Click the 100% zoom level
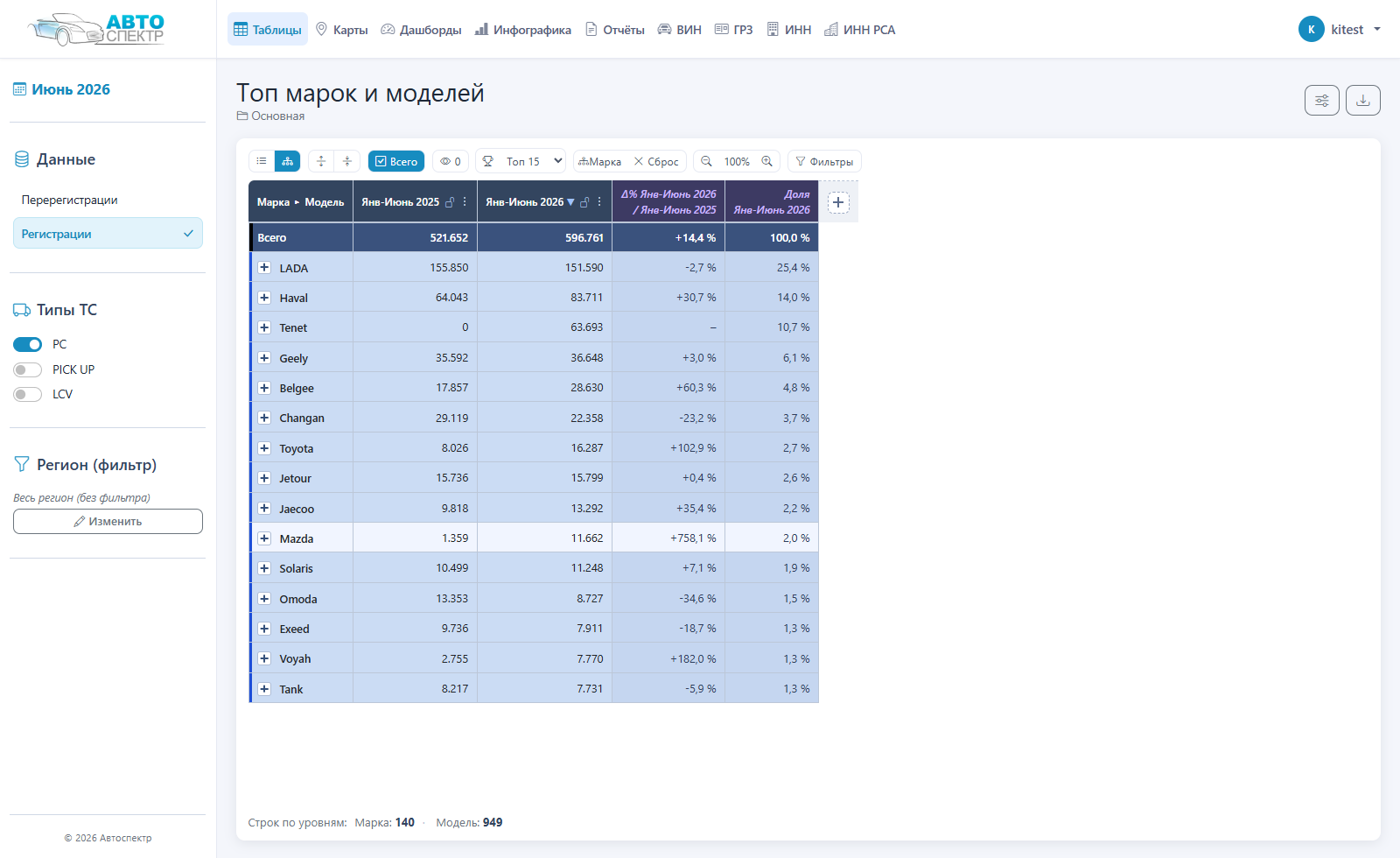The width and height of the screenshot is (1400, 858). coord(737,161)
